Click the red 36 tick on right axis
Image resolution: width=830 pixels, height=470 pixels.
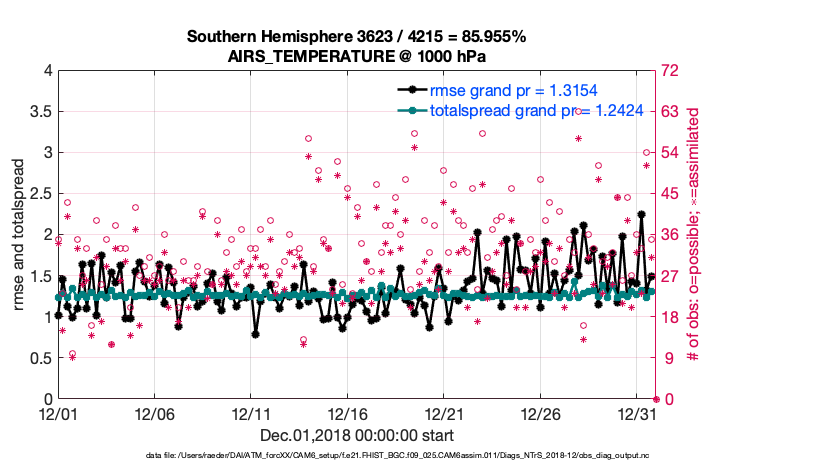point(670,235)
